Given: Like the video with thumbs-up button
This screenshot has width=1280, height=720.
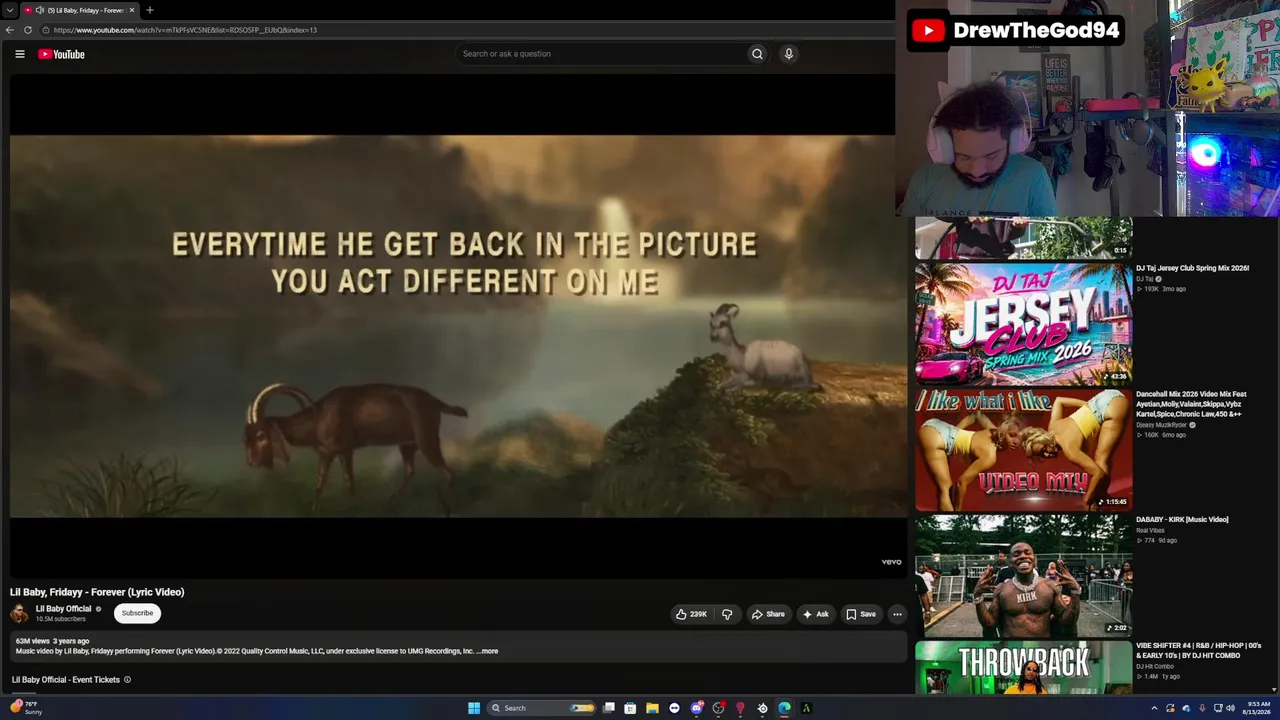Looking at the screenshot, I should [x=691, y=614].
